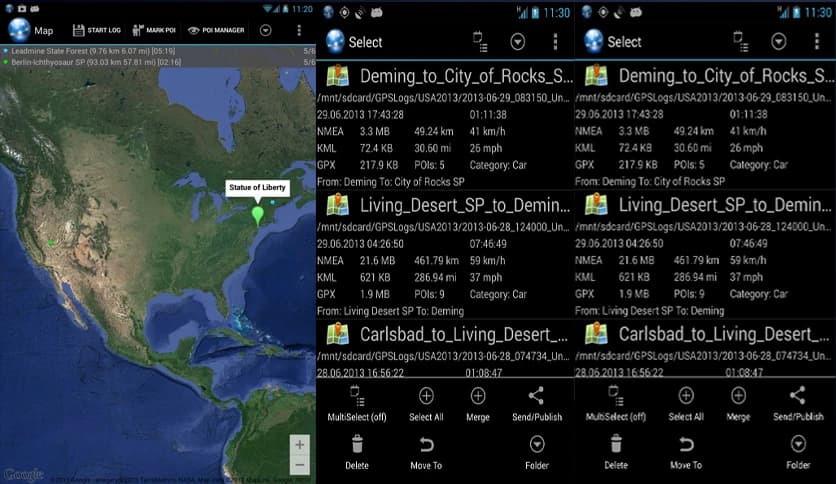Open Carlsbad_to_Living_Desert log in middle screen
836x484 pixels.
click(x=445, y=349)
